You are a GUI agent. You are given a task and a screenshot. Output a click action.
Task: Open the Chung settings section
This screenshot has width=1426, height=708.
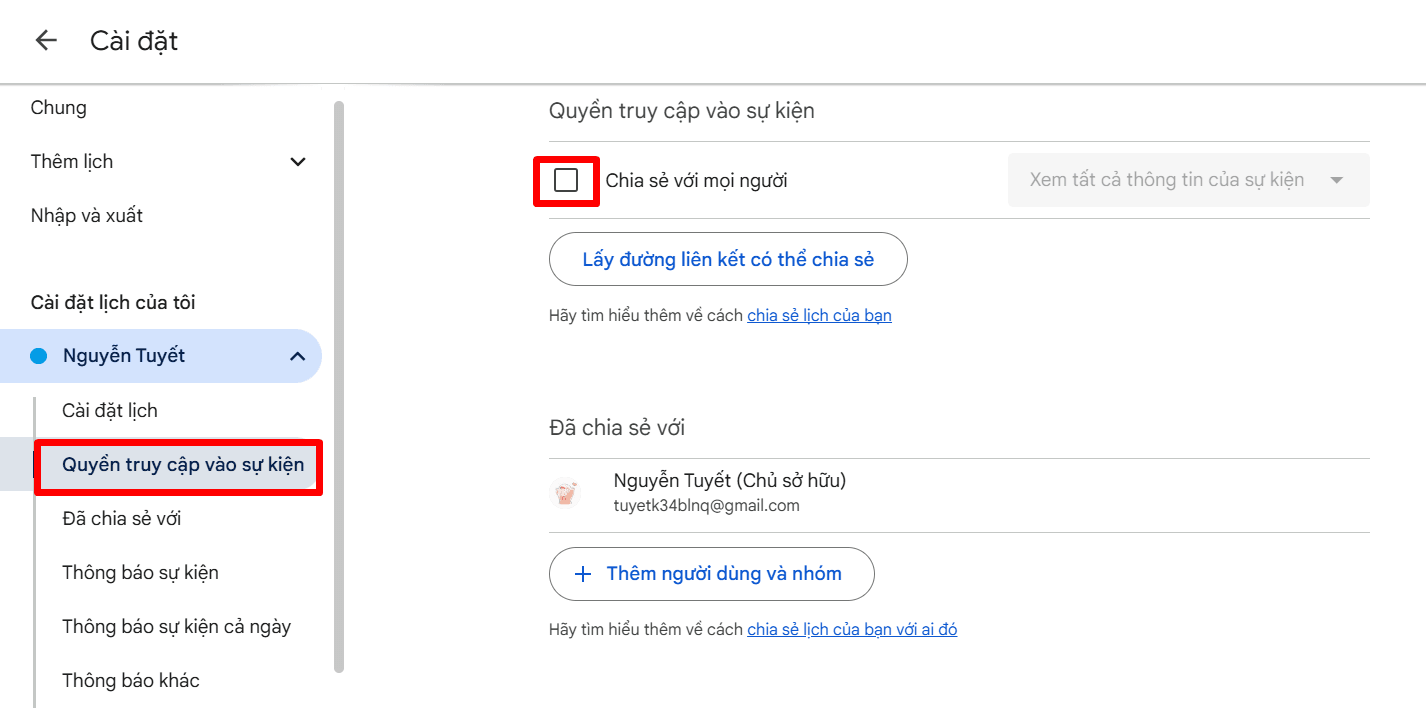[59, 107]
